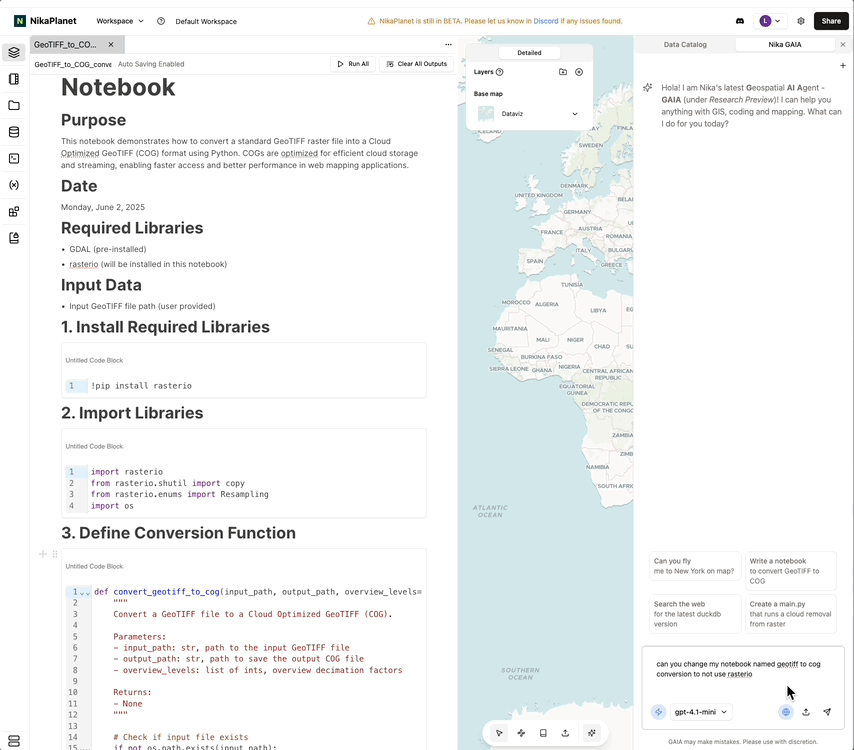This screenshot has width=854, height=750.
Task: Click the 'Auto Saving Enabled' status text
Action: click(151, 64)
